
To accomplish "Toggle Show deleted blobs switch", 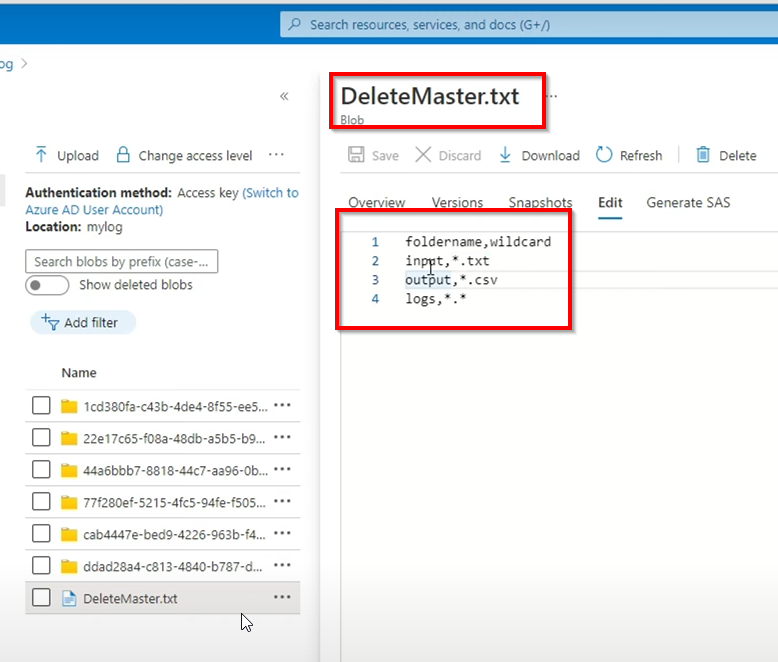I will coord(47,285).
